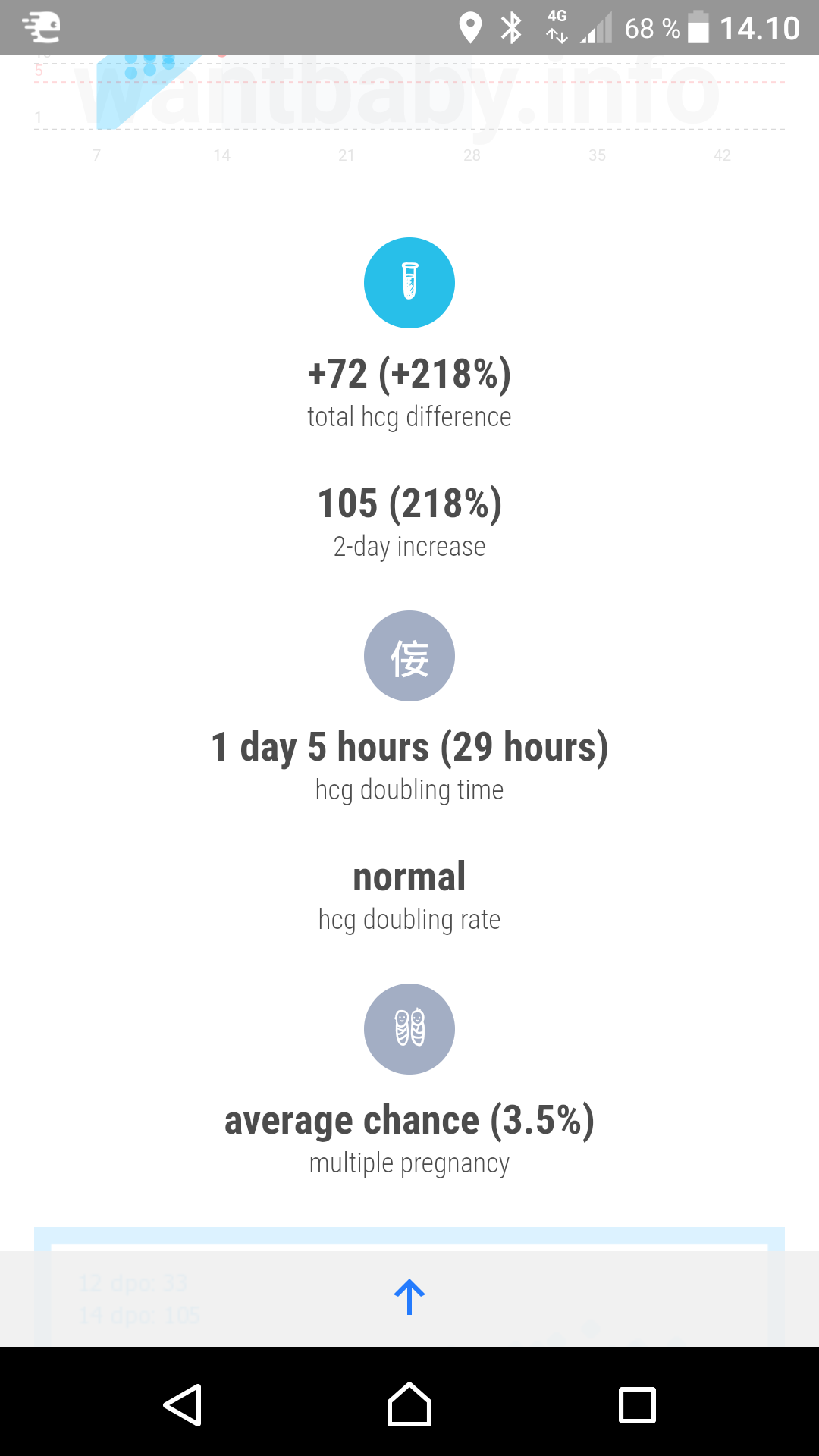Tap the gray hcg doubling time icon
Screen dimensions: 819x1456
(x=409, y=656)
